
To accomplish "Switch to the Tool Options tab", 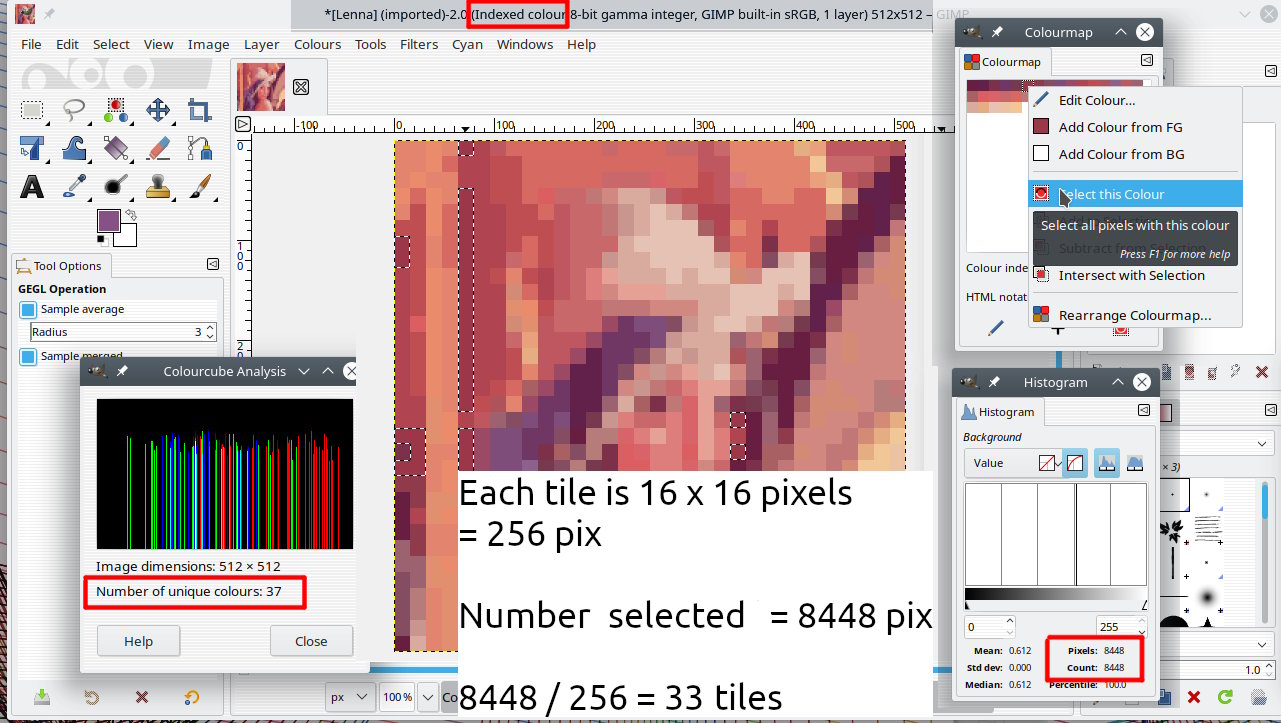I will pyautogui.click(x=60, y=266).
